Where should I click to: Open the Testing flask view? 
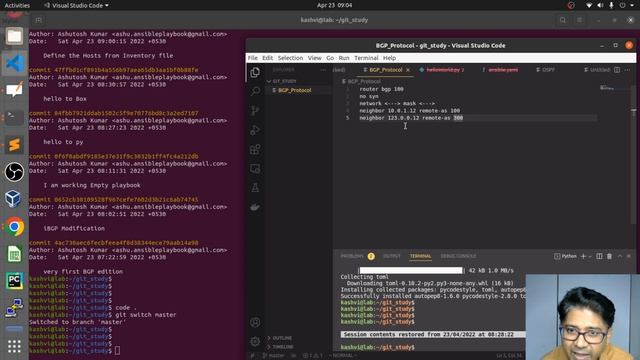click(255, 187)
